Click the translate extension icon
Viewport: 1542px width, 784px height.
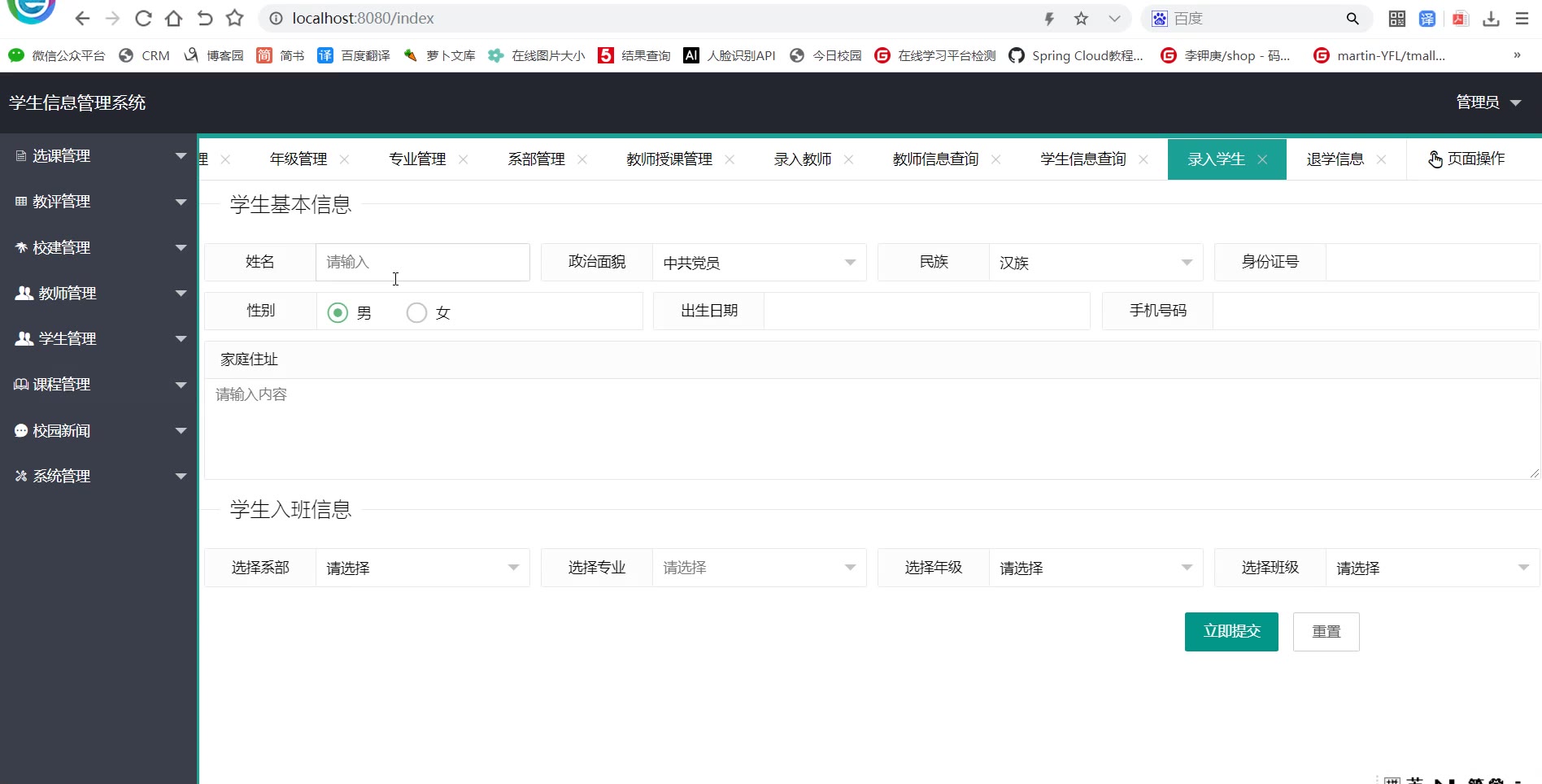click(1427, 18)
